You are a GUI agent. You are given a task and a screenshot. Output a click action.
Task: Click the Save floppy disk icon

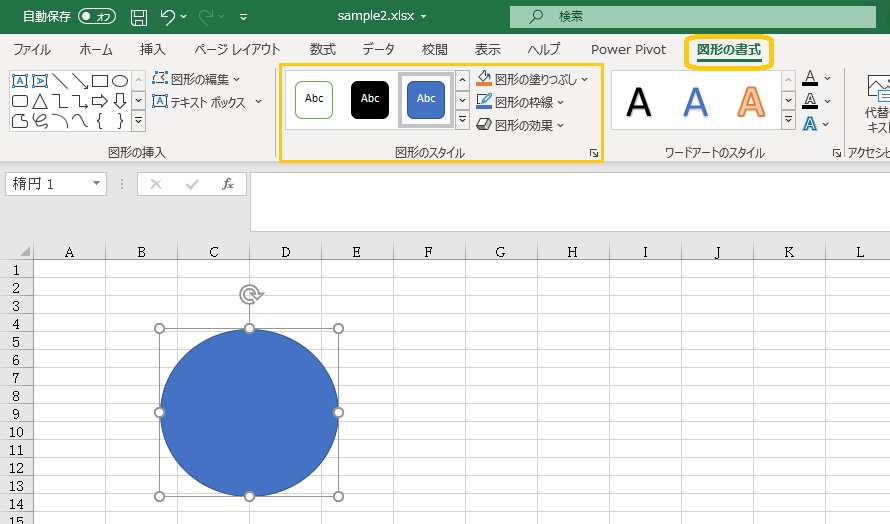(x=139, y=17)
